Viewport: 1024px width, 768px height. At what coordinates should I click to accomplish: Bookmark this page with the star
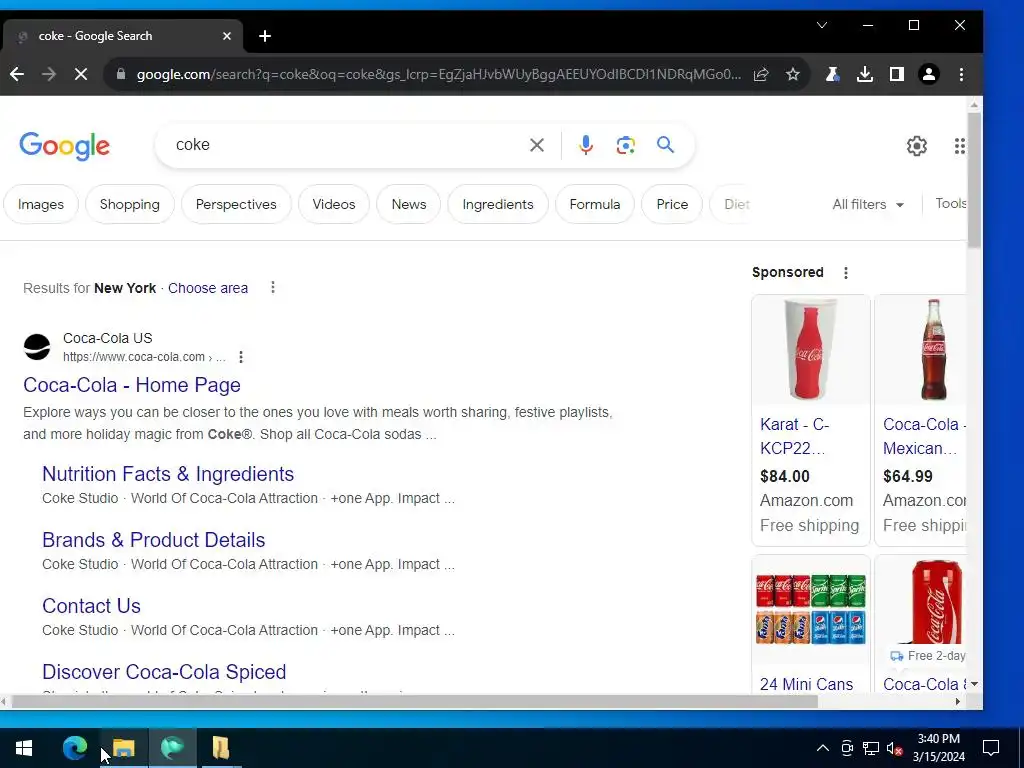pyautogui.click(x=793, y=74)
